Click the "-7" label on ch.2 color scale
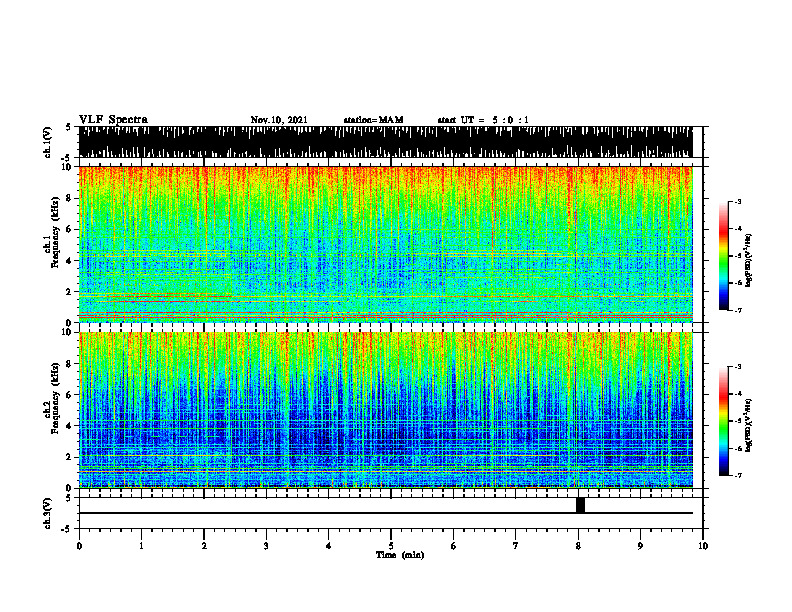 (x=738, y=475)
